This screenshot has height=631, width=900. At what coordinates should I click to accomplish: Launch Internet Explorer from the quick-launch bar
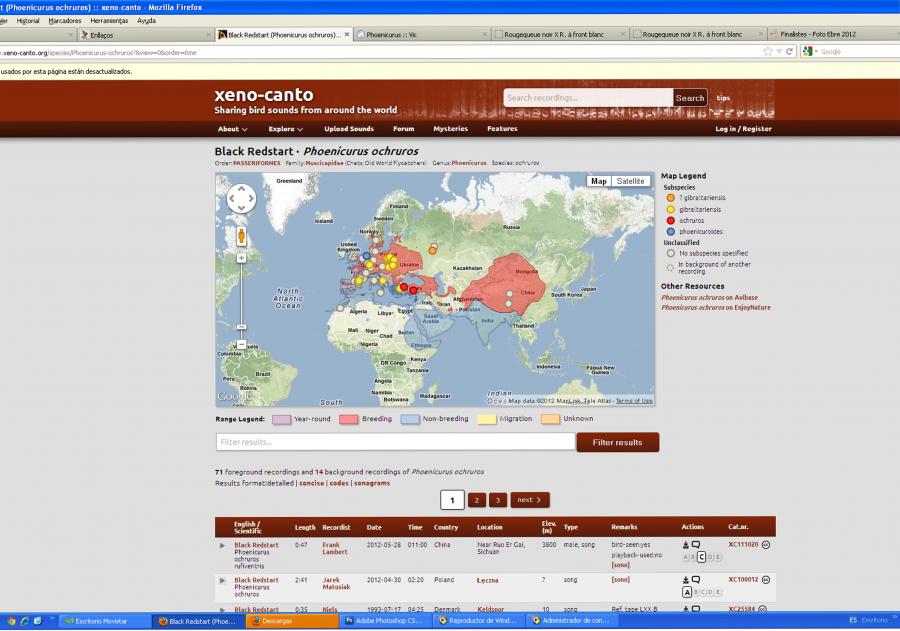25,621
